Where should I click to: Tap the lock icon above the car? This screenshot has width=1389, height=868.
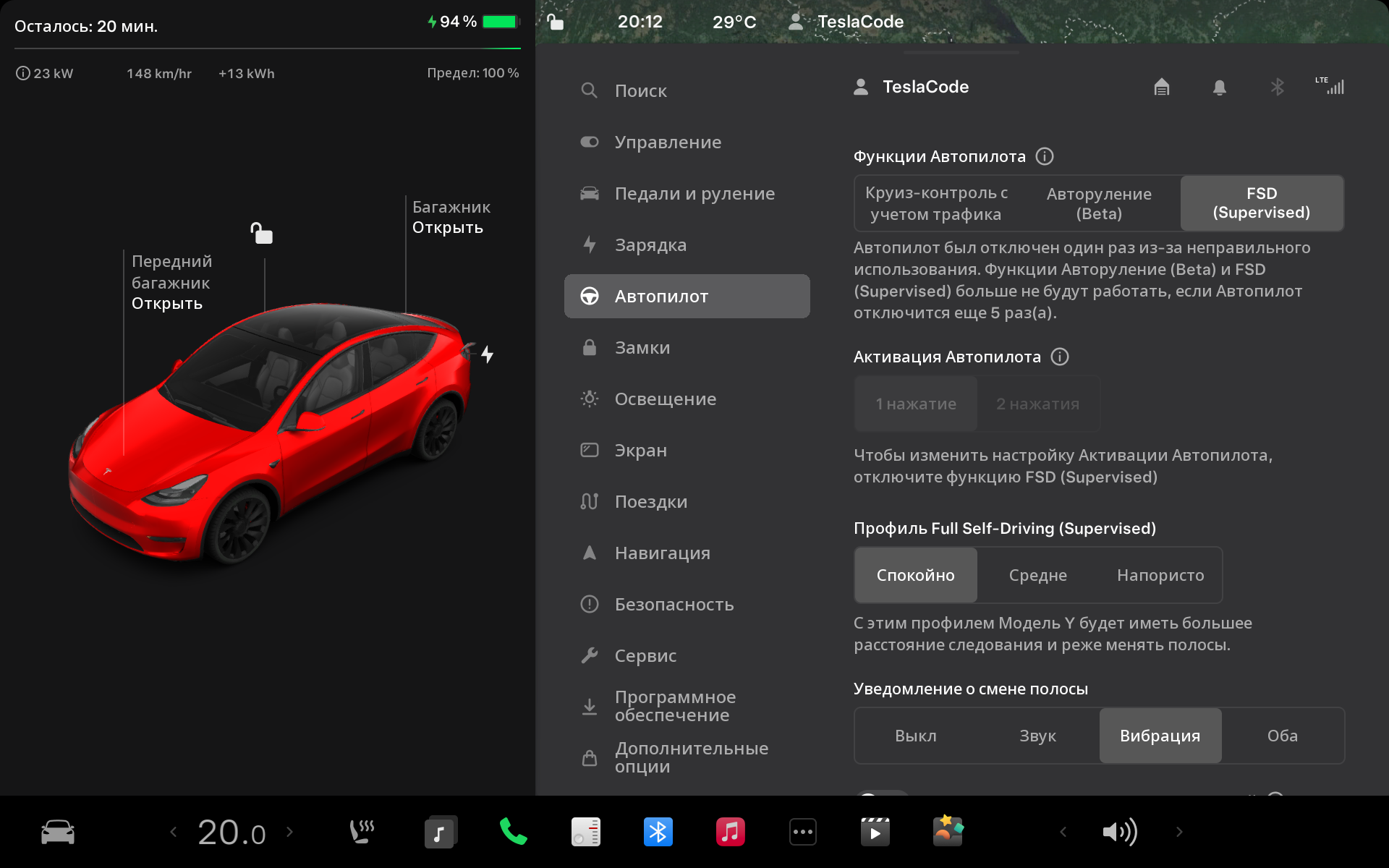pos(261,233)
